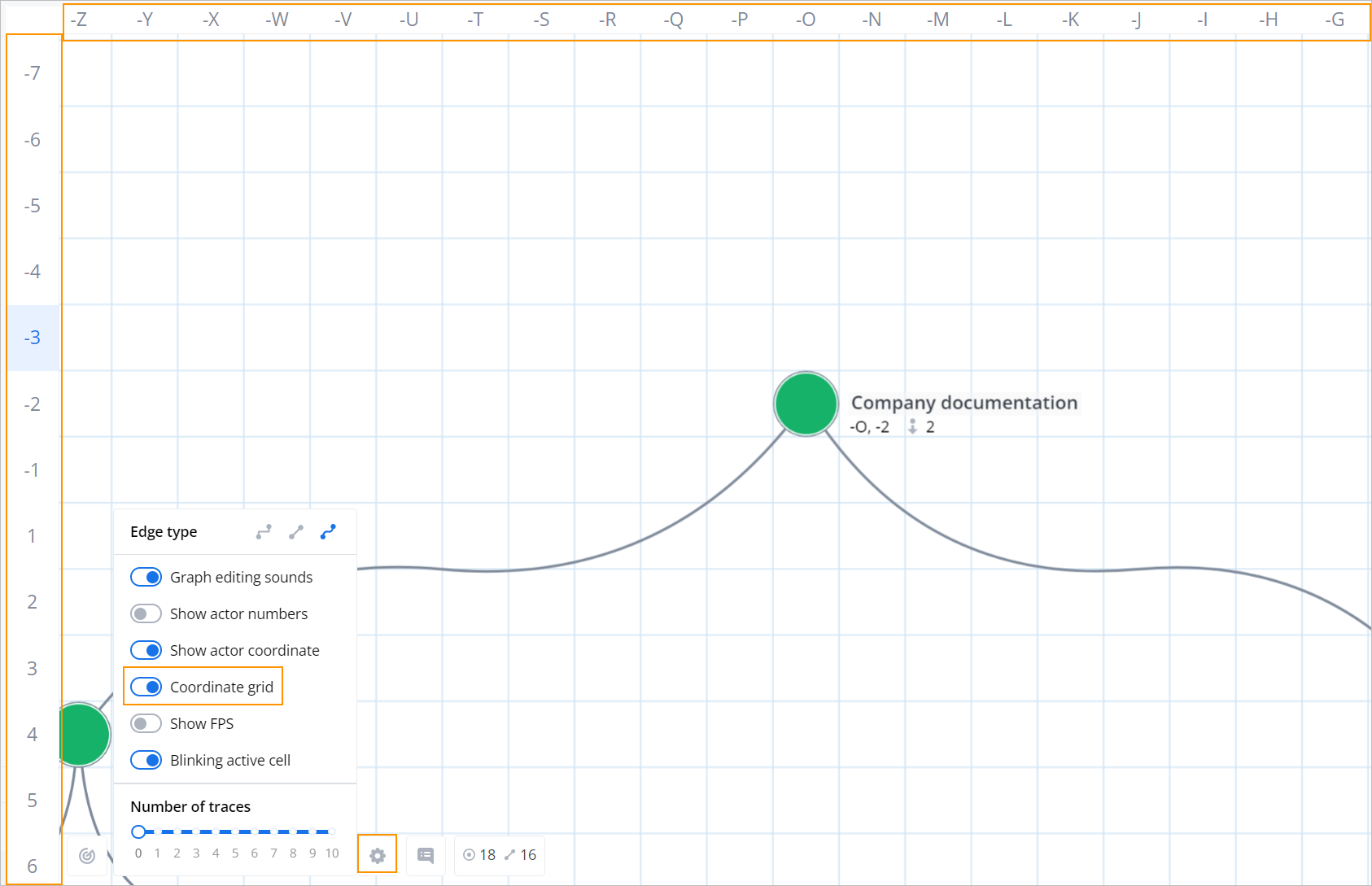The width and height of the screenshot is (1372, 886).
Task: Select row header -5
Action: pyautogui.click(x=33, y=206)
